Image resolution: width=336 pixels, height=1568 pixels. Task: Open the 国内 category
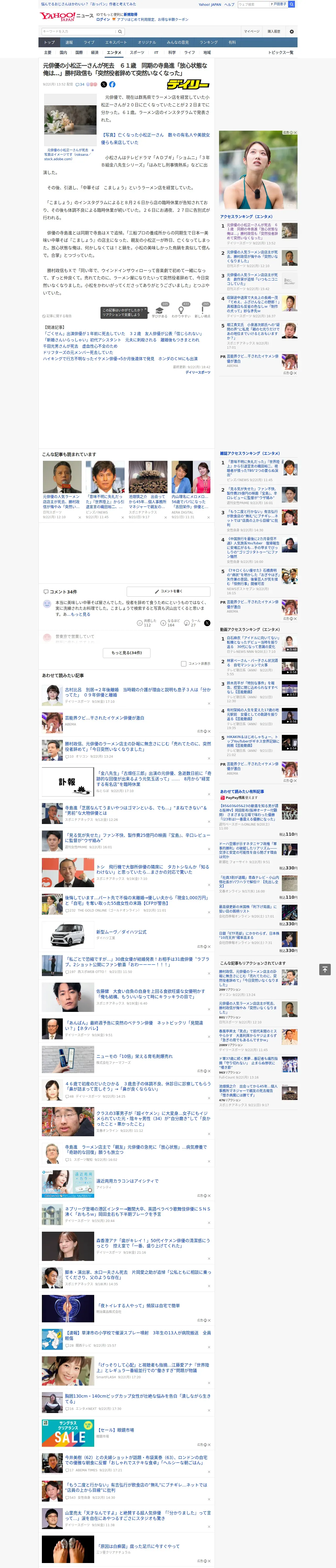tap(63, 52)
